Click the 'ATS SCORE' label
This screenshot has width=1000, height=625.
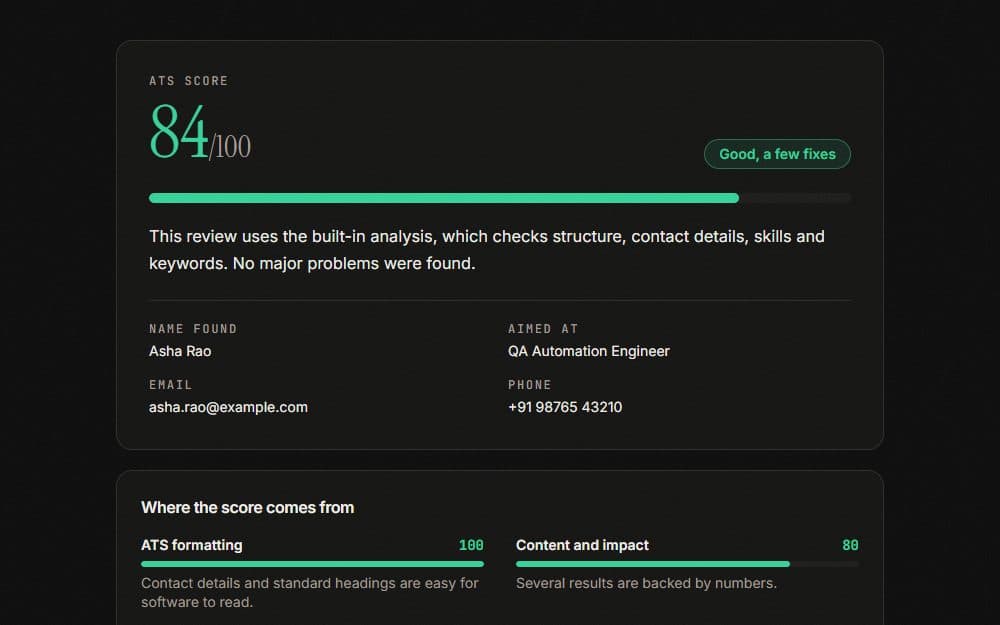tap(189, 80)
